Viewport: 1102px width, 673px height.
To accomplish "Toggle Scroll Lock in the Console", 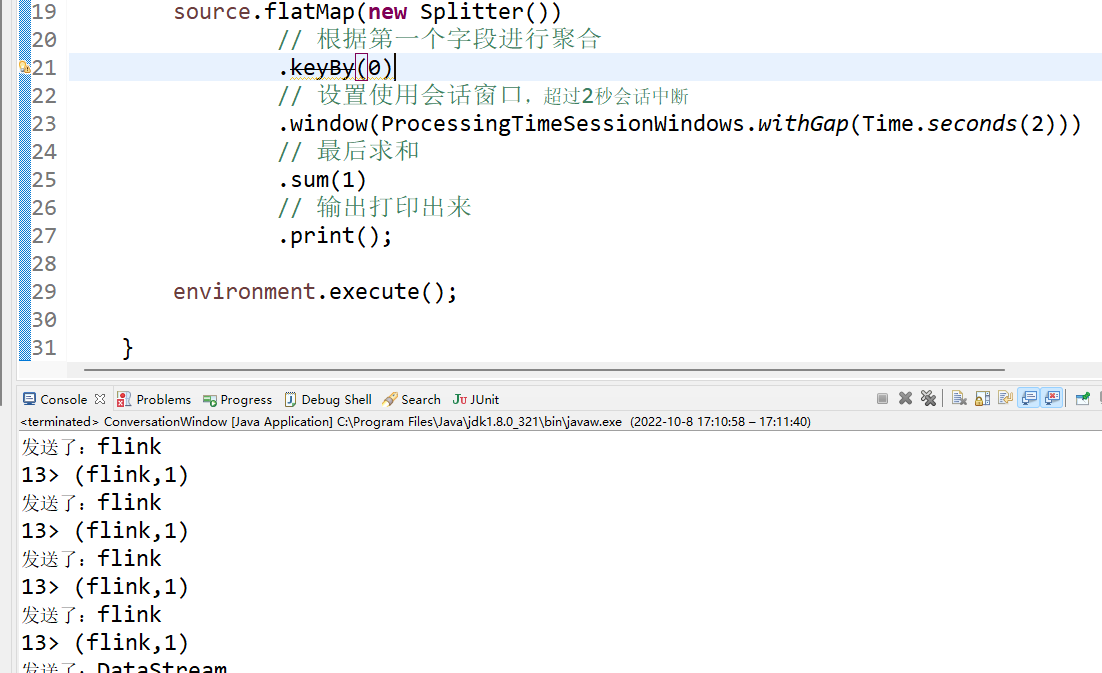I will click(981, 398).
